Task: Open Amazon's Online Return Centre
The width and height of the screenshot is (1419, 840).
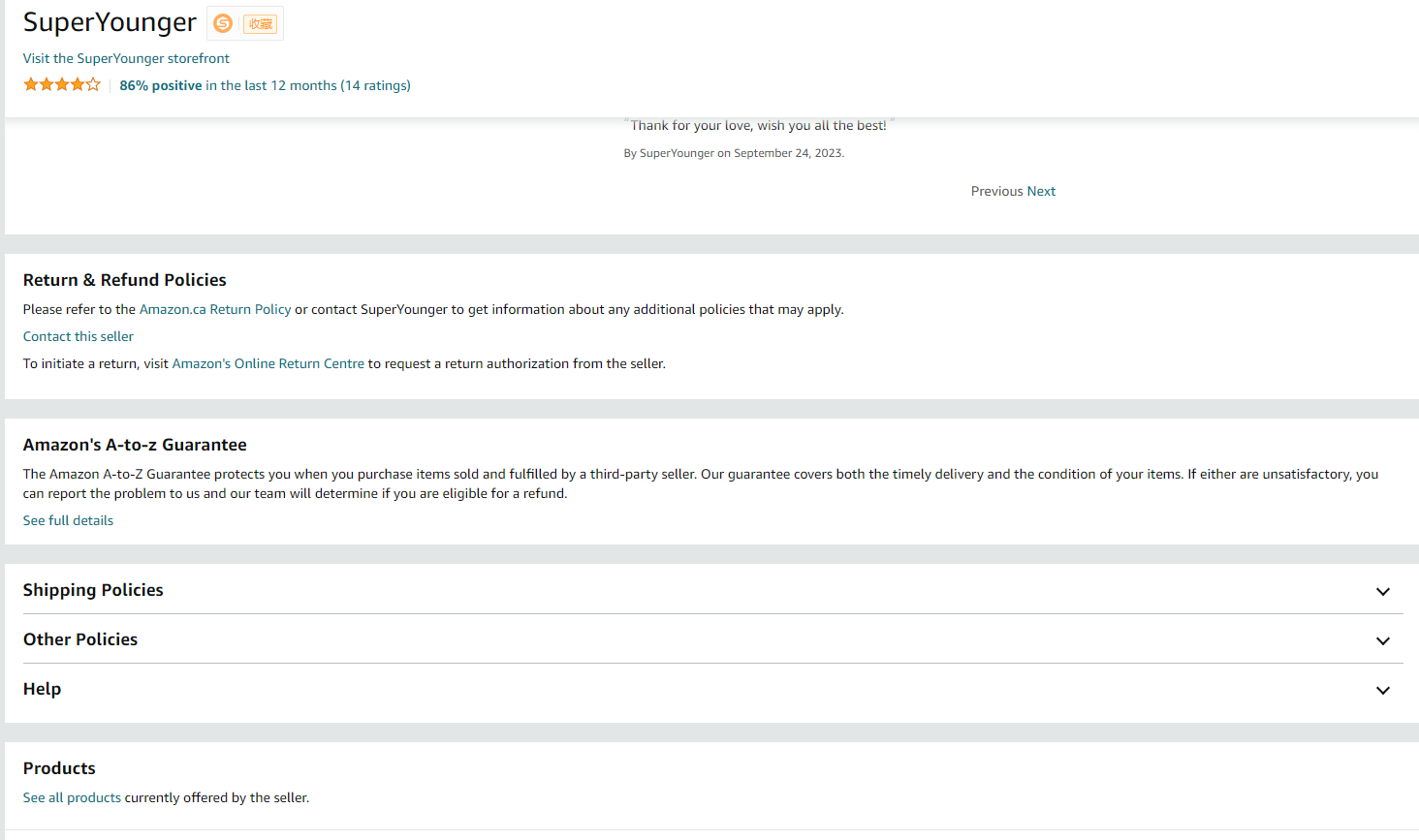Action: click(268, 363)
